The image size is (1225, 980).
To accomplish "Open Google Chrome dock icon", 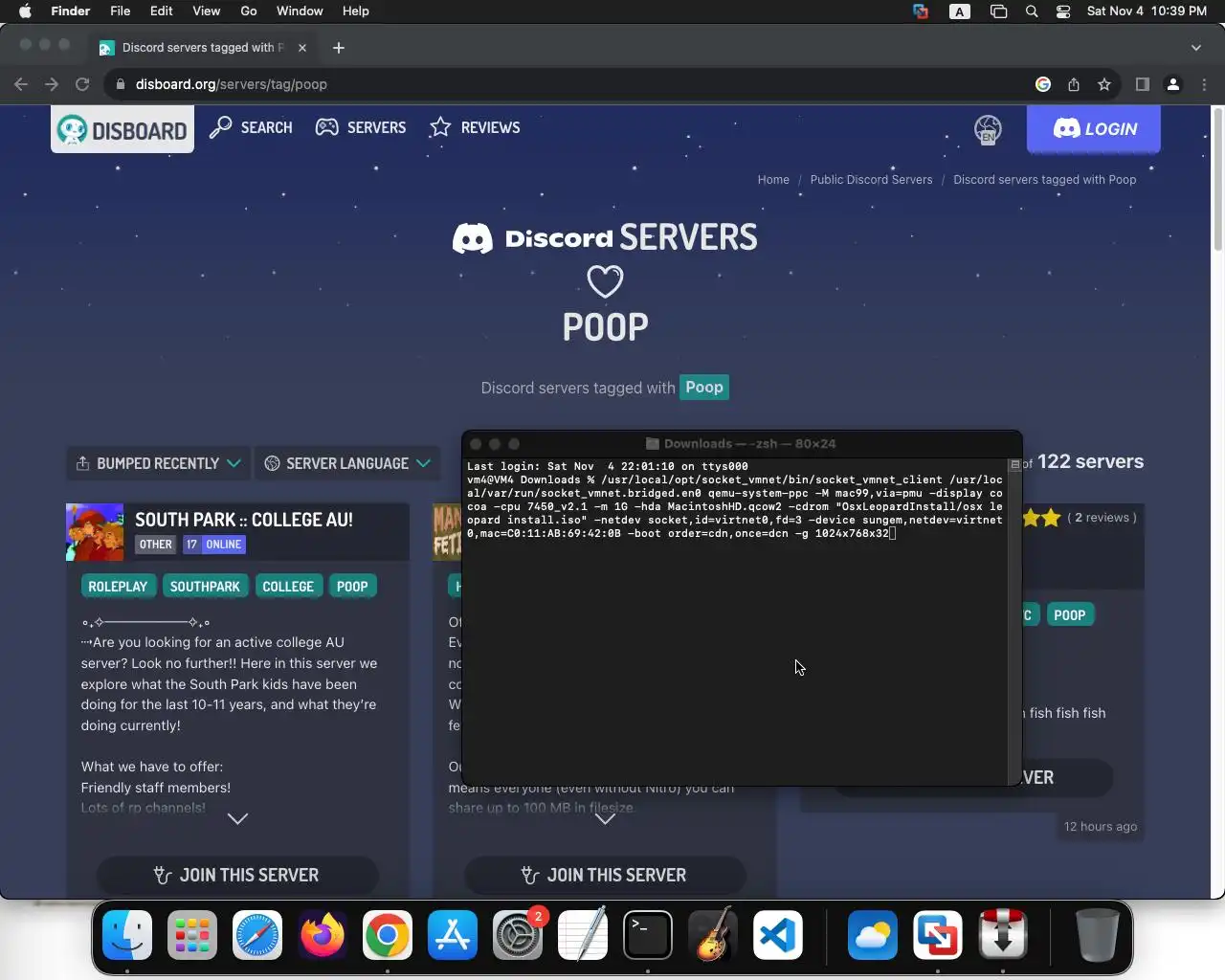I will pyautogui.click(x=388, y=935).
